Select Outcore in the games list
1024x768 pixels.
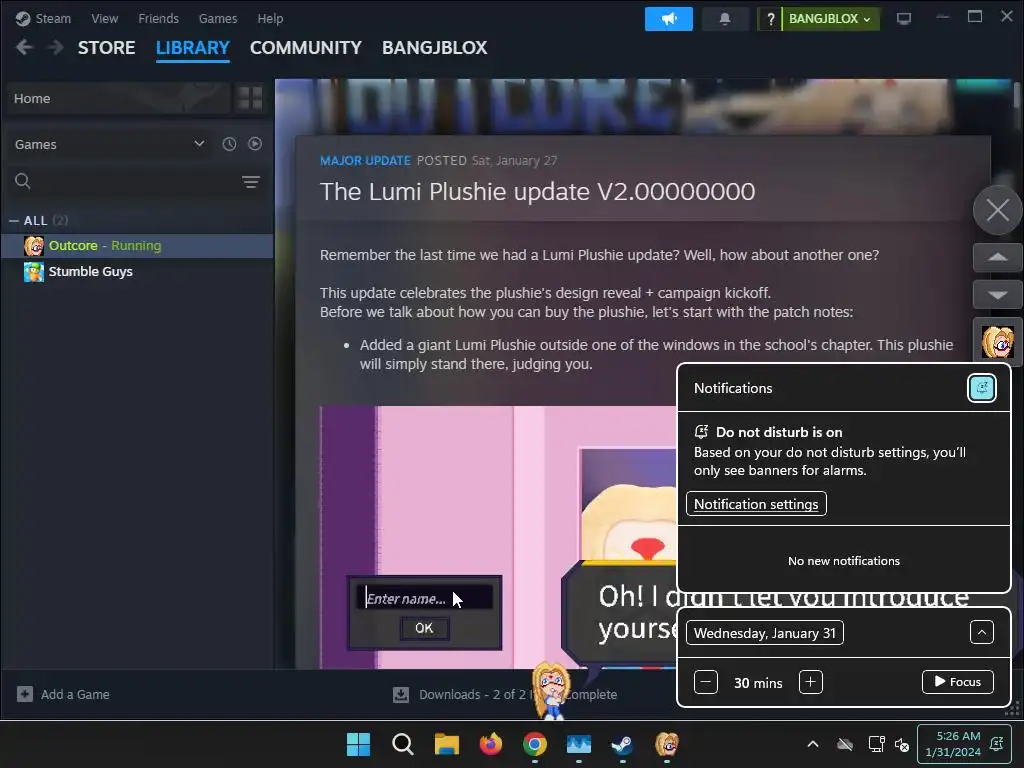click(137, 246)
